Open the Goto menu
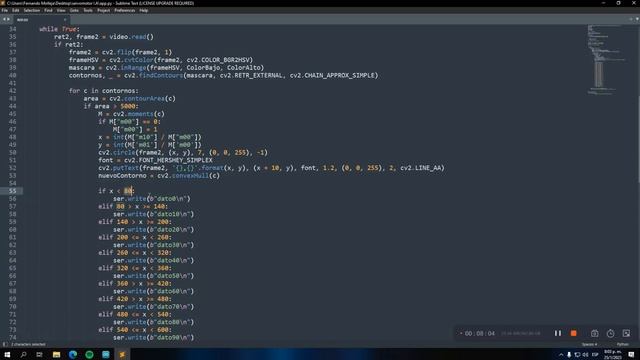 (74, 10)
